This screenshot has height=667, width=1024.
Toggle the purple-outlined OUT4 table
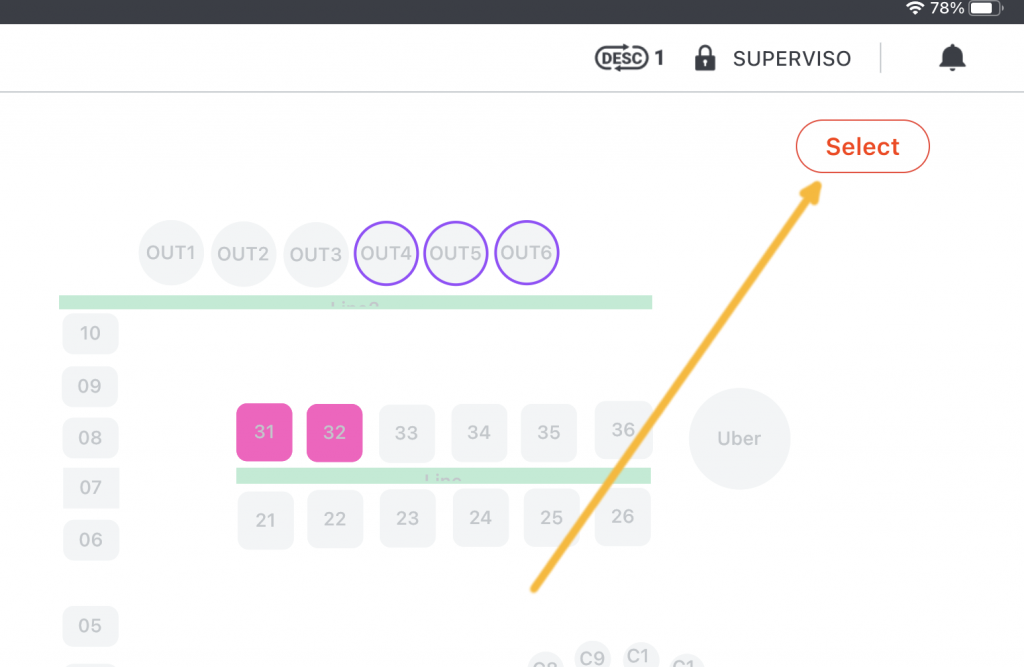[386, 253]
